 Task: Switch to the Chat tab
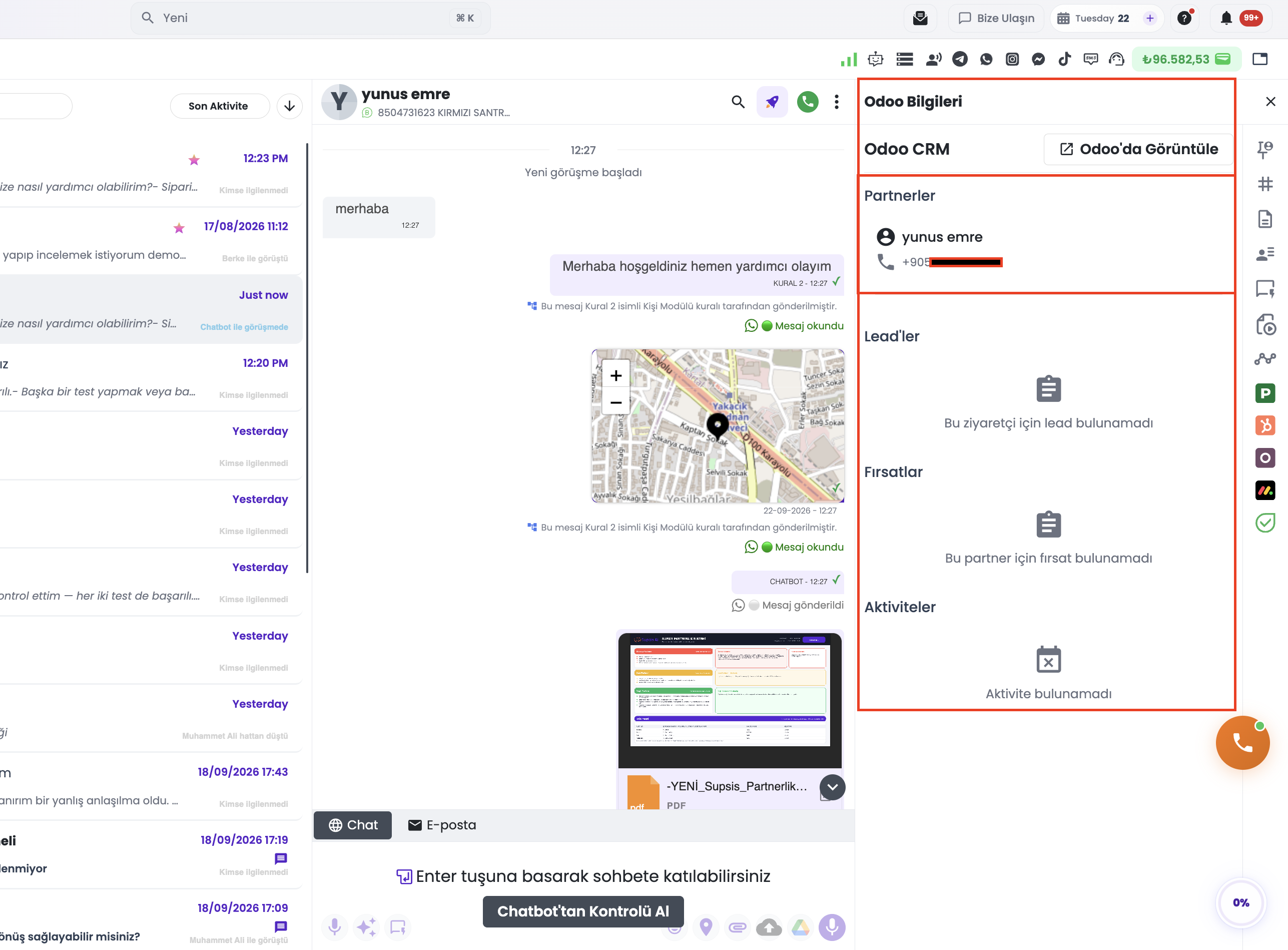tap(353, 825)
